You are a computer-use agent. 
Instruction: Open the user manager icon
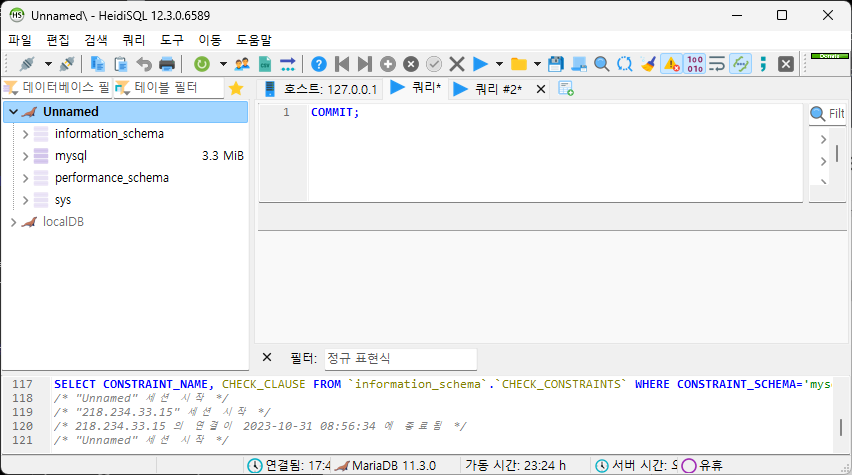pos(242,64)
